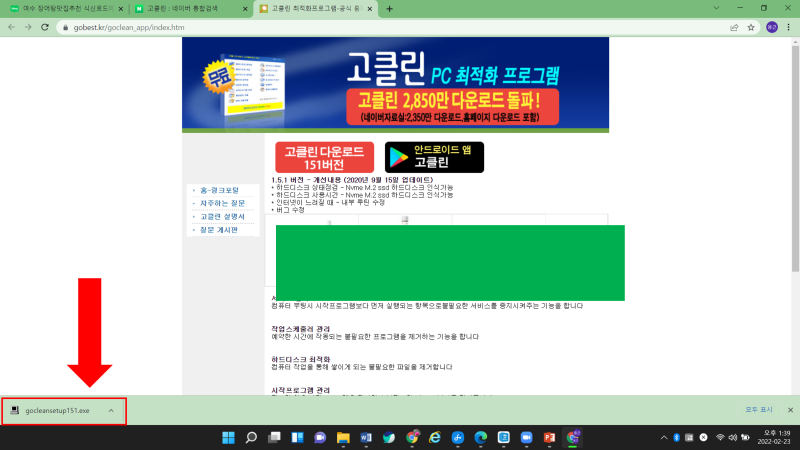800x450 pixels.
Task: Open the Chrome profile avatar
Action: [x=772, y=27]
